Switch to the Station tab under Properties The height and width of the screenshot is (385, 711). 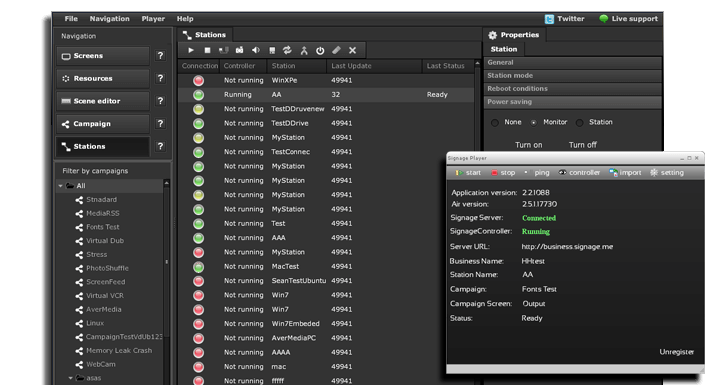[504, 49]
